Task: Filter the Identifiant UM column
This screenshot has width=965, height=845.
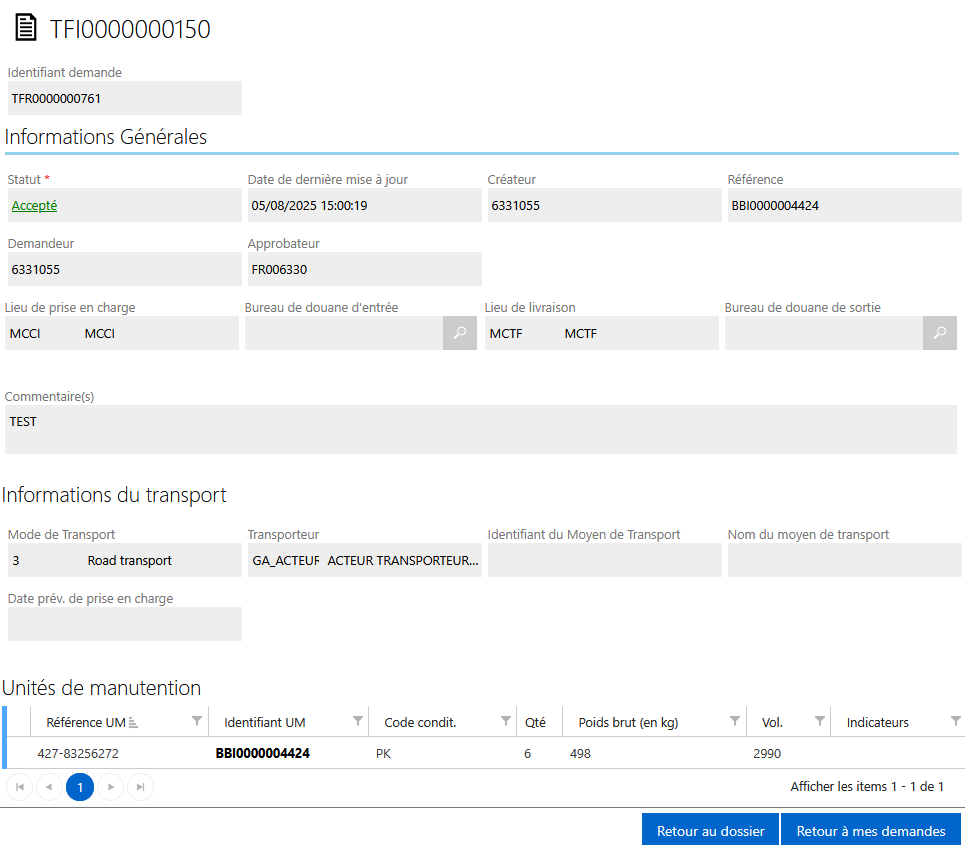Action: pos(358,721)
